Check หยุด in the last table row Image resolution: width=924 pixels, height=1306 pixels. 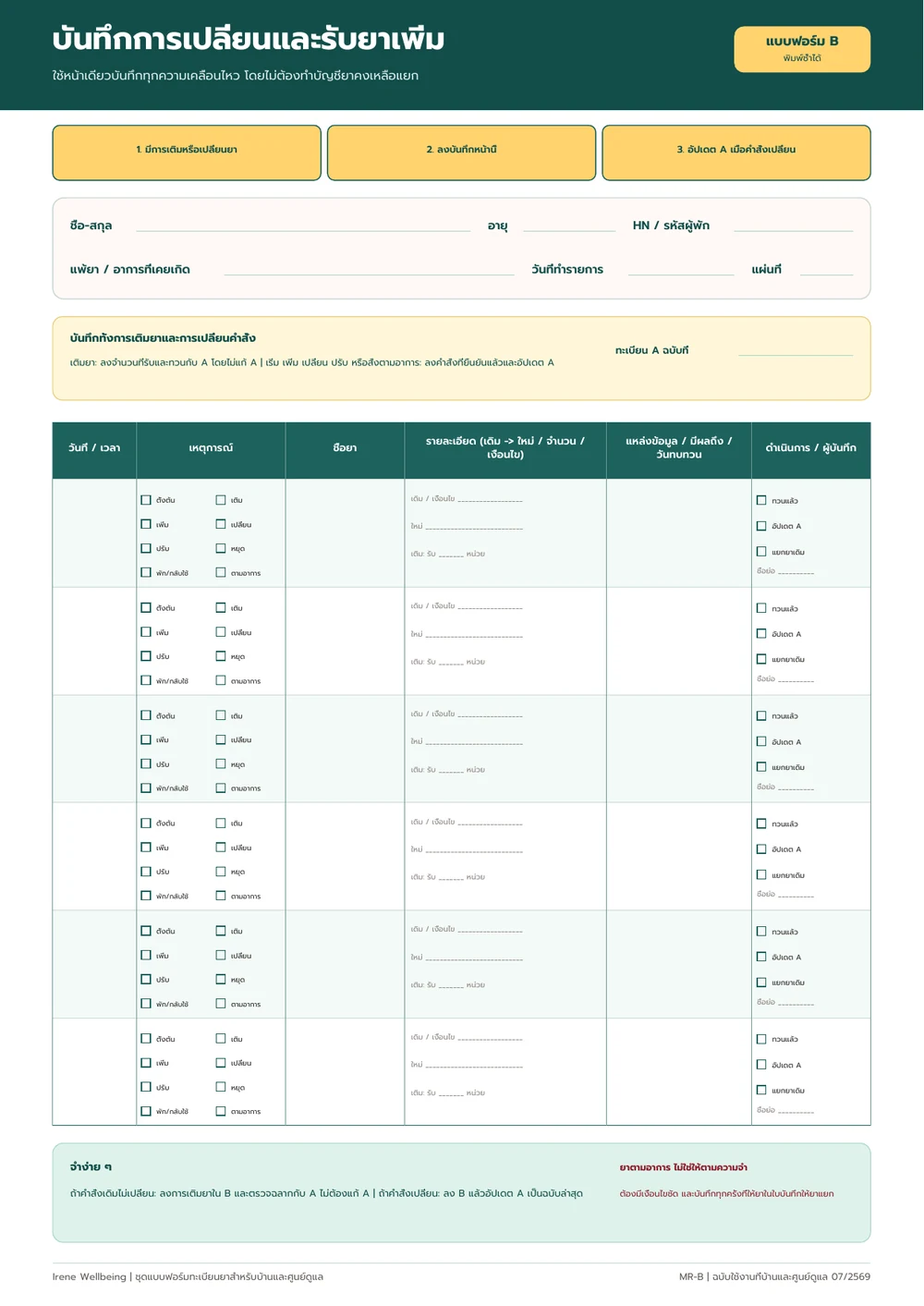tap(221, 1087)
